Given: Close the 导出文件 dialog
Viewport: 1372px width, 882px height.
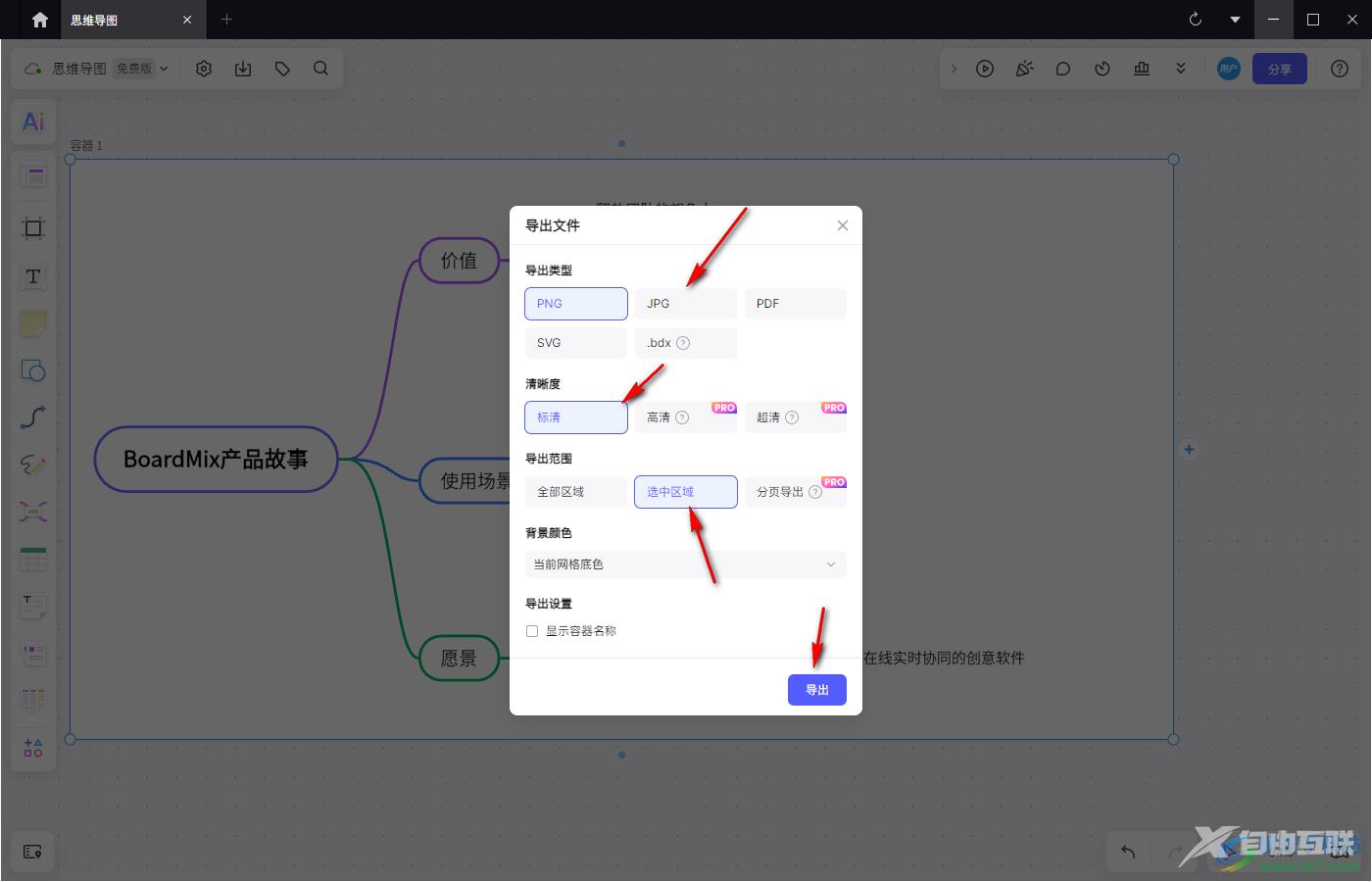Looking at the screenshot, I should tap(843, 225).
